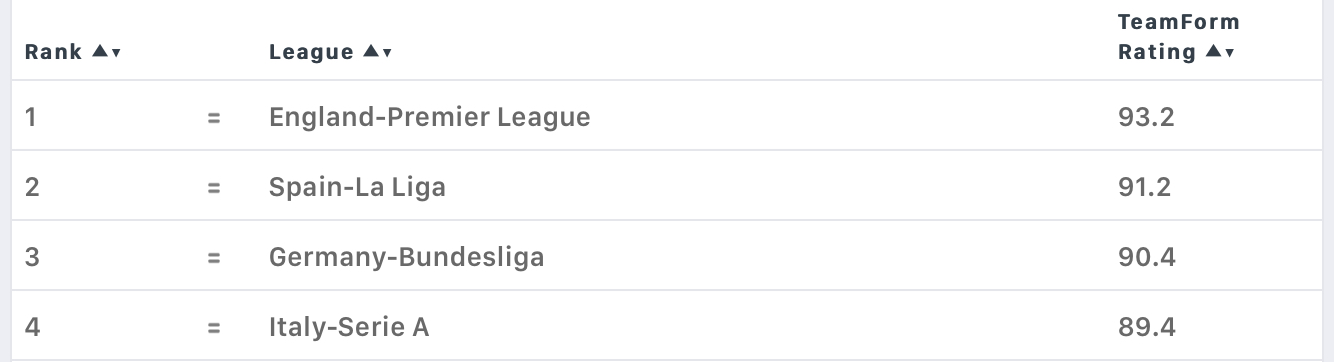Sort League column descending with down arrow
This screenshot has height=362, width=1334.
coord(387,53)
